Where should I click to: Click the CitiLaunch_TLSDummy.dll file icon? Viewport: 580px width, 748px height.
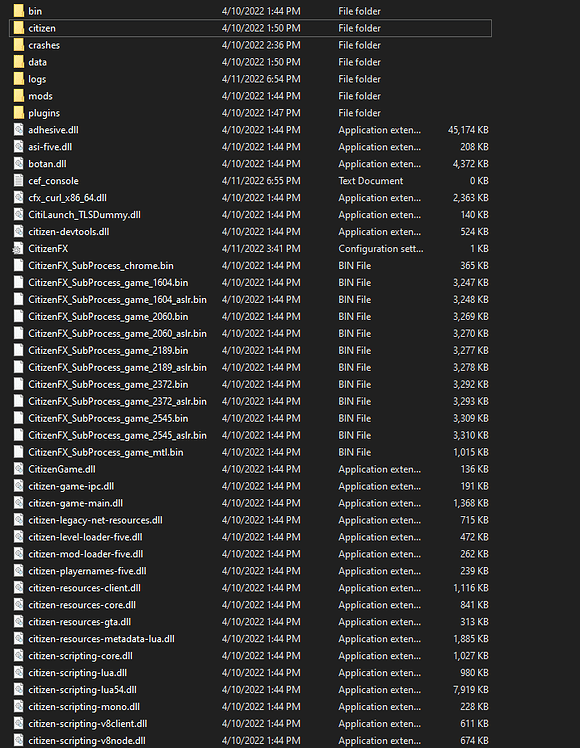pos(19,215)
